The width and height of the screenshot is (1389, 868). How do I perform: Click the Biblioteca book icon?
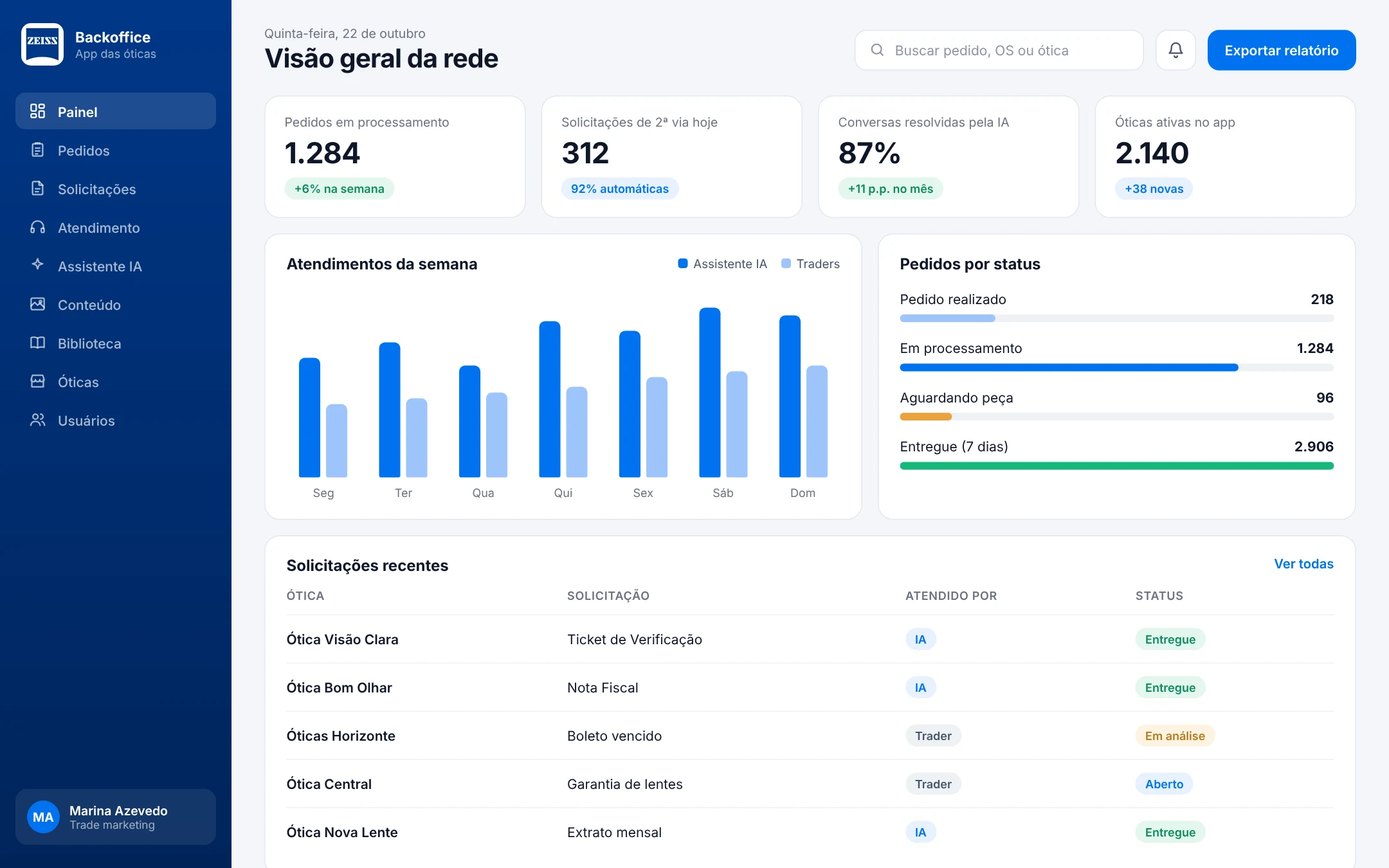tap(38, 343)
